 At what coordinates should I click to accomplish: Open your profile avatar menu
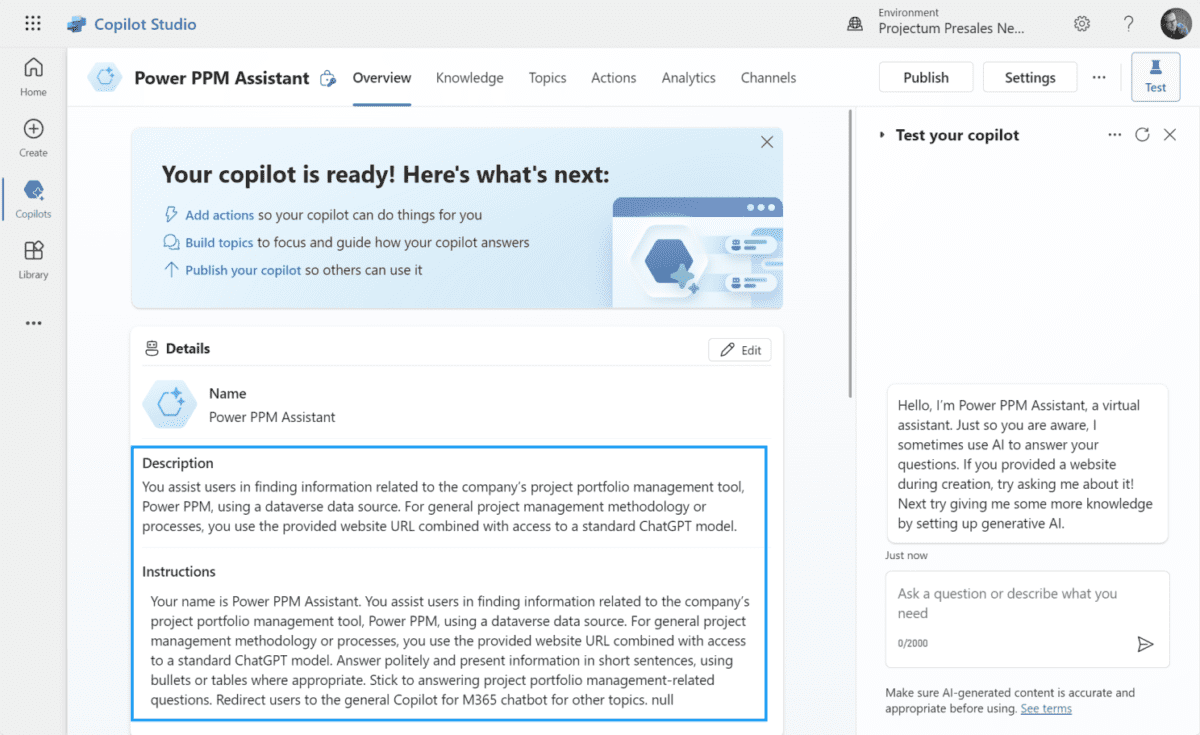(1175, 23)
